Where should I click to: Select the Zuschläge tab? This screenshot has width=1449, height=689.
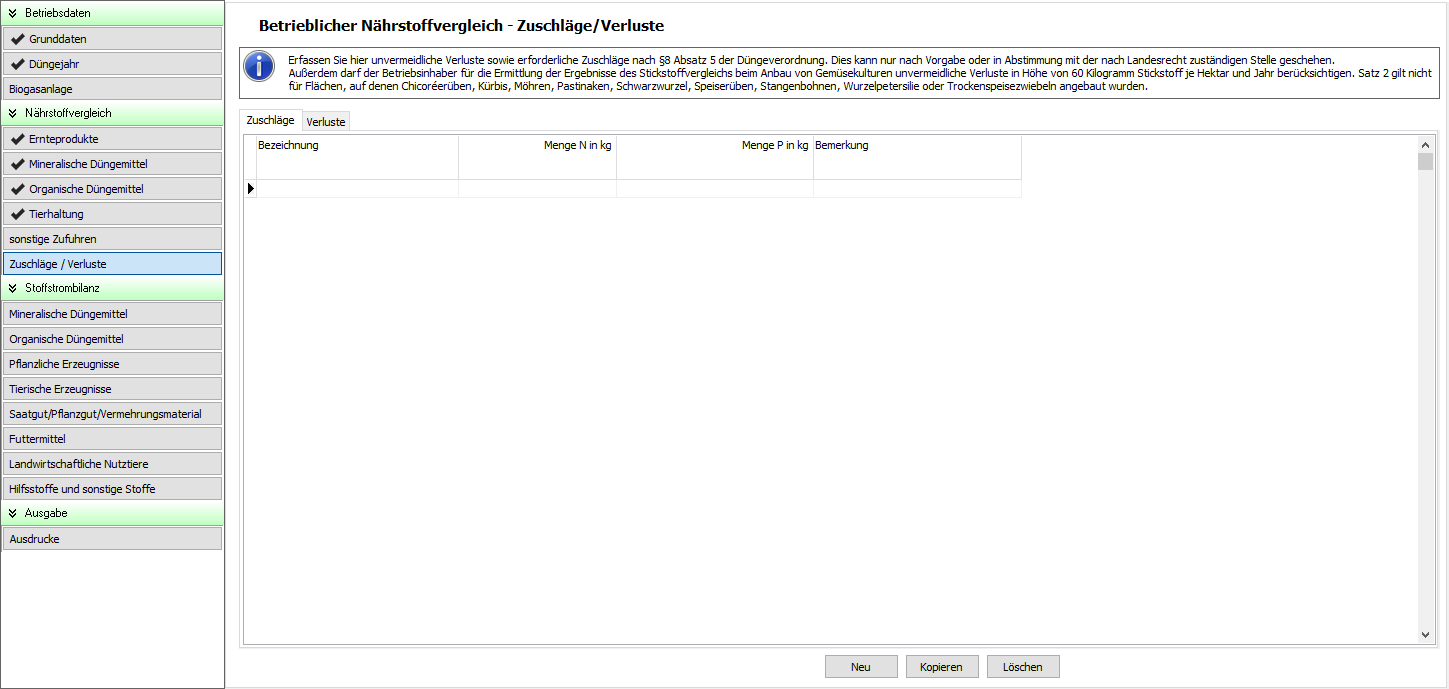[270, 120]
